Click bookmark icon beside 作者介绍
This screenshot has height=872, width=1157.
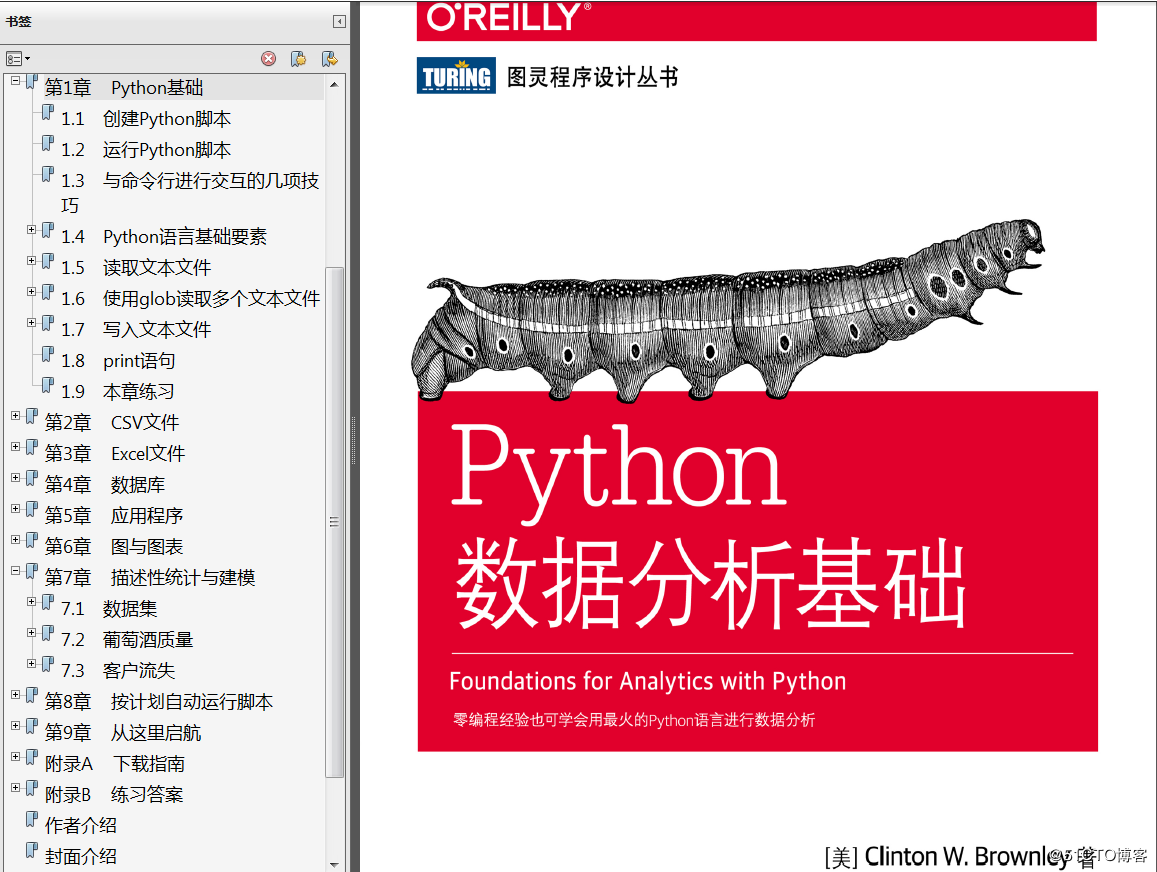pyautogui.click(x=32, y=820)
